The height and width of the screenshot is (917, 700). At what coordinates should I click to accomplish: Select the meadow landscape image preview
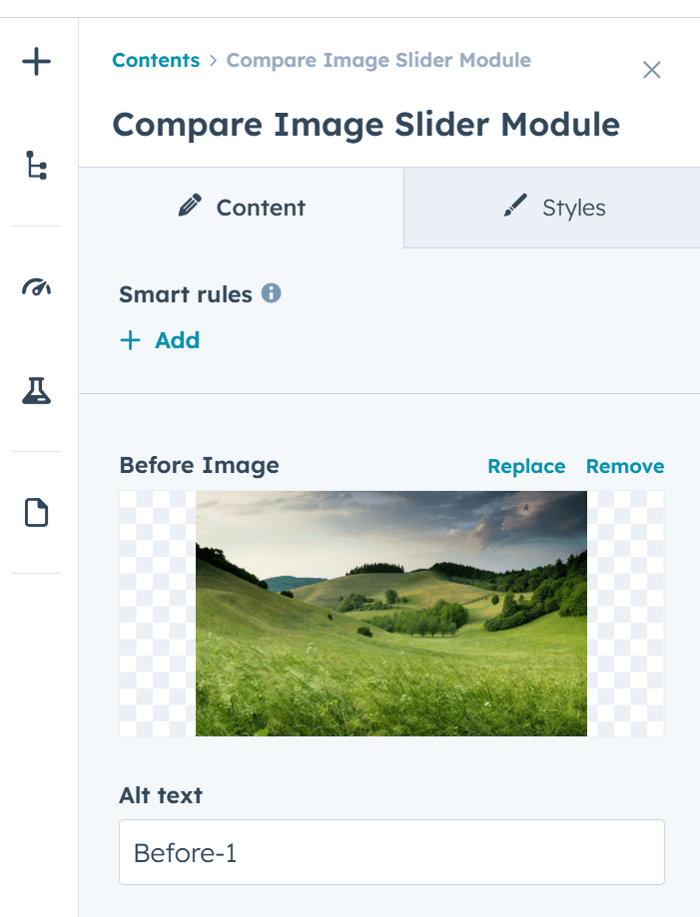(391, 613)
